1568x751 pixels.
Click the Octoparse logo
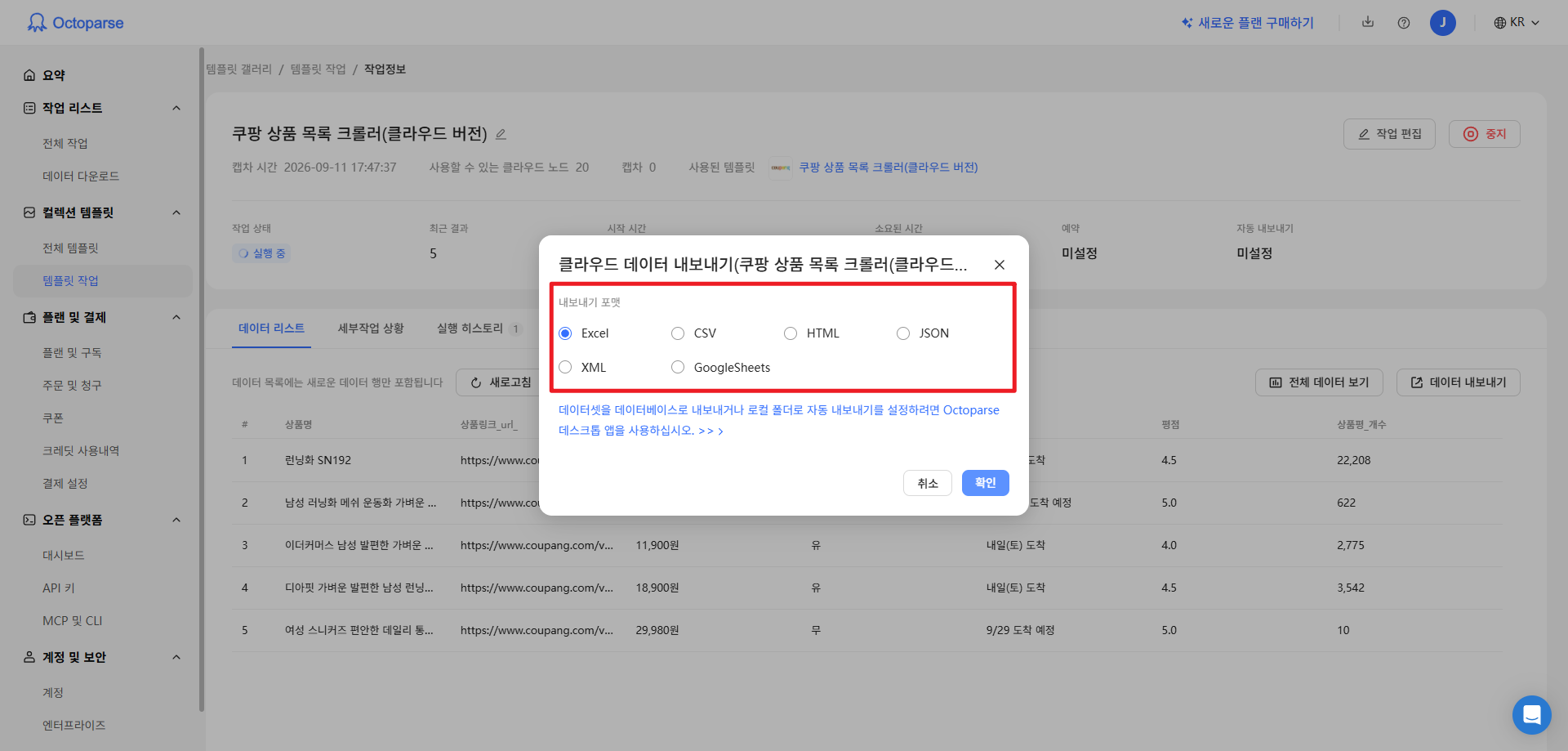(x=75, y=23)
